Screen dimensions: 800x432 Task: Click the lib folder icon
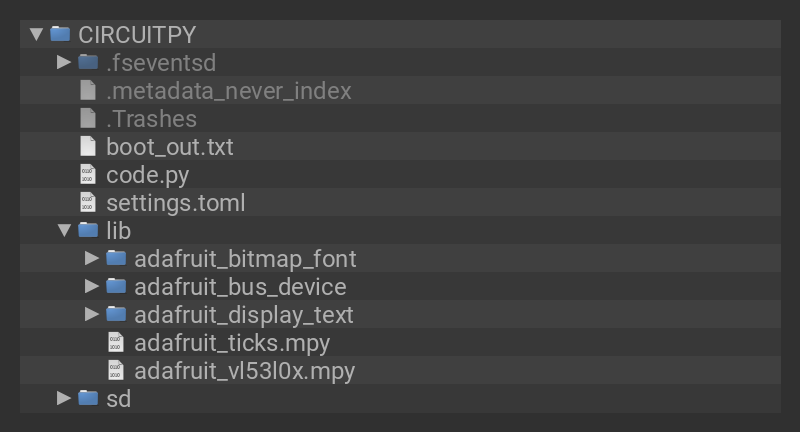coord(88,230)
